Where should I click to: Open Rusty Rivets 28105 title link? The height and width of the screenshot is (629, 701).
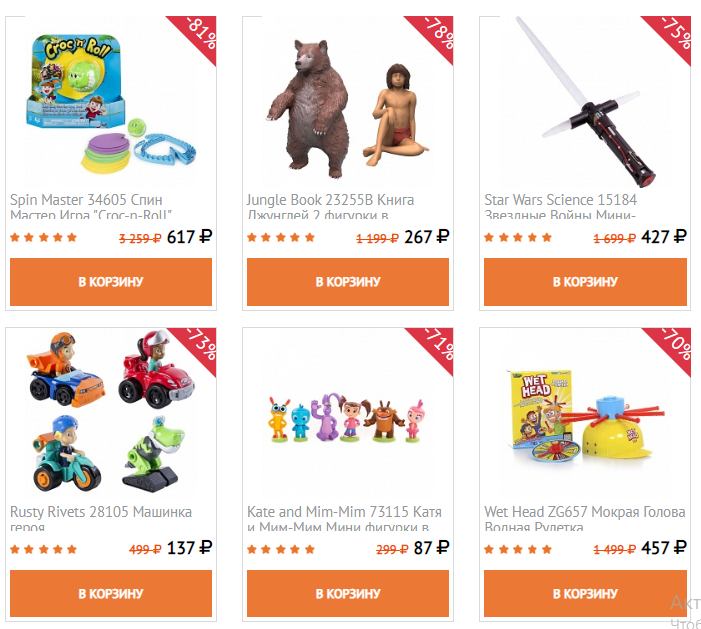[x=101, y=518]
